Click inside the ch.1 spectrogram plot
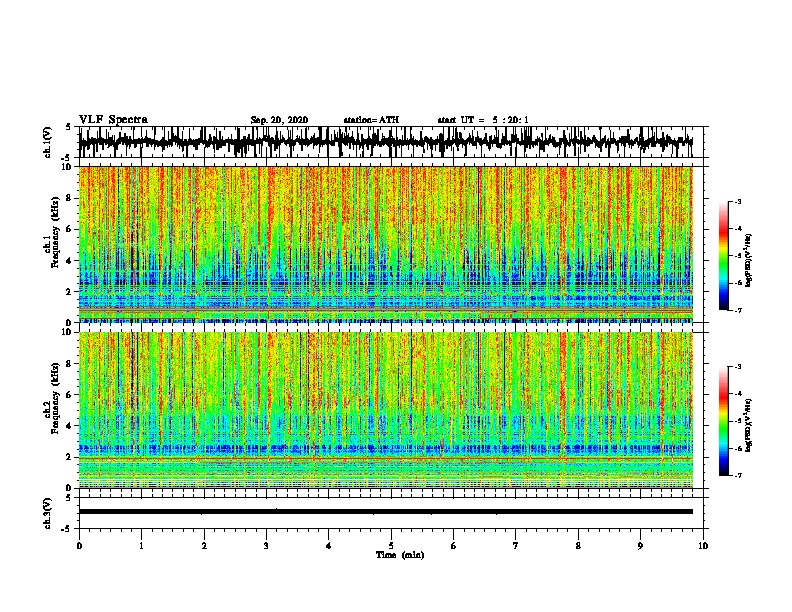The width and height of the screenshot is (792, 612). click(x=385, y=244)
